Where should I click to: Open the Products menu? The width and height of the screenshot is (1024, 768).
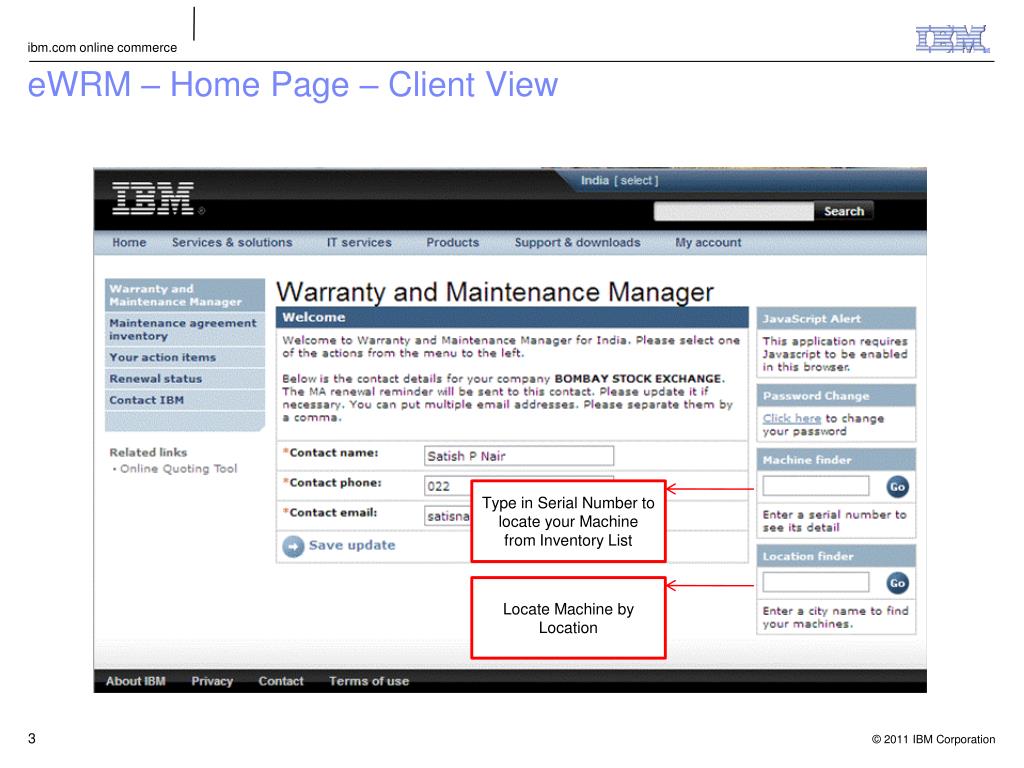tap(453, 242)
